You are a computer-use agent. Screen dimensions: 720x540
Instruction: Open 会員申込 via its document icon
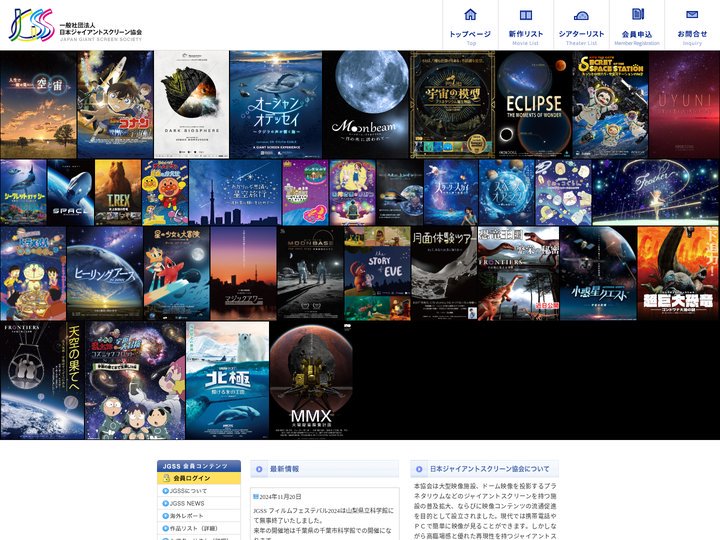coord(637,14)
